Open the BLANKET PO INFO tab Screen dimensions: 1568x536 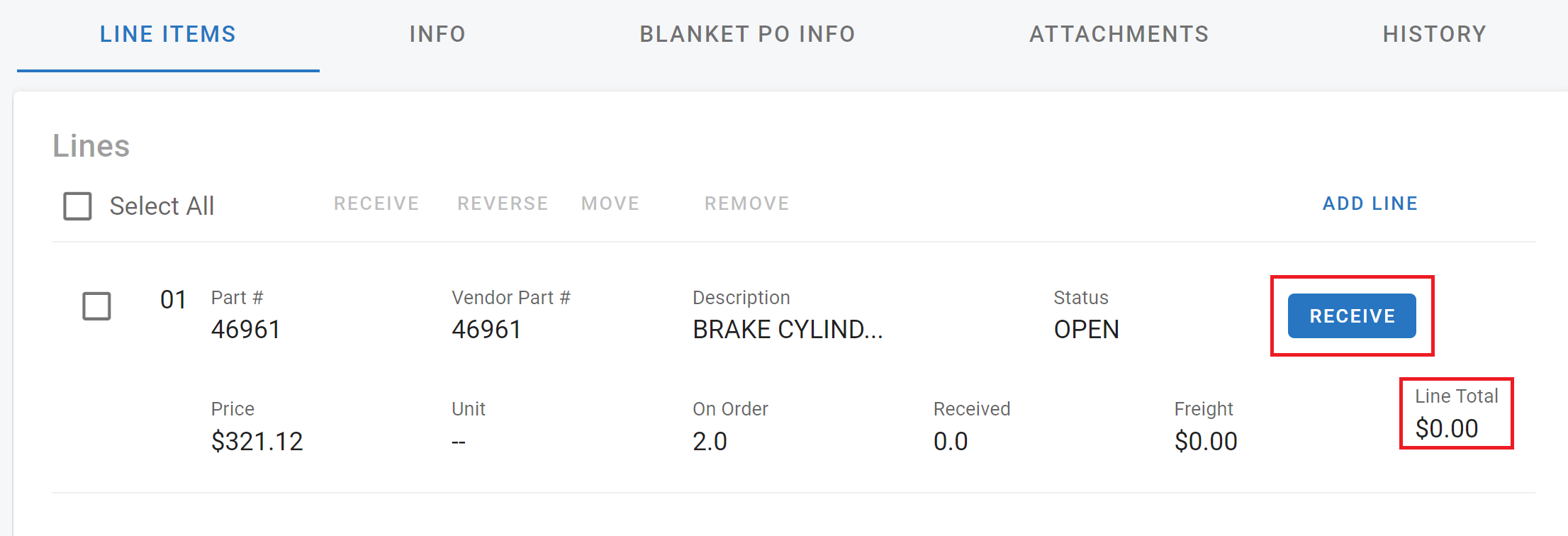(747, 33)
